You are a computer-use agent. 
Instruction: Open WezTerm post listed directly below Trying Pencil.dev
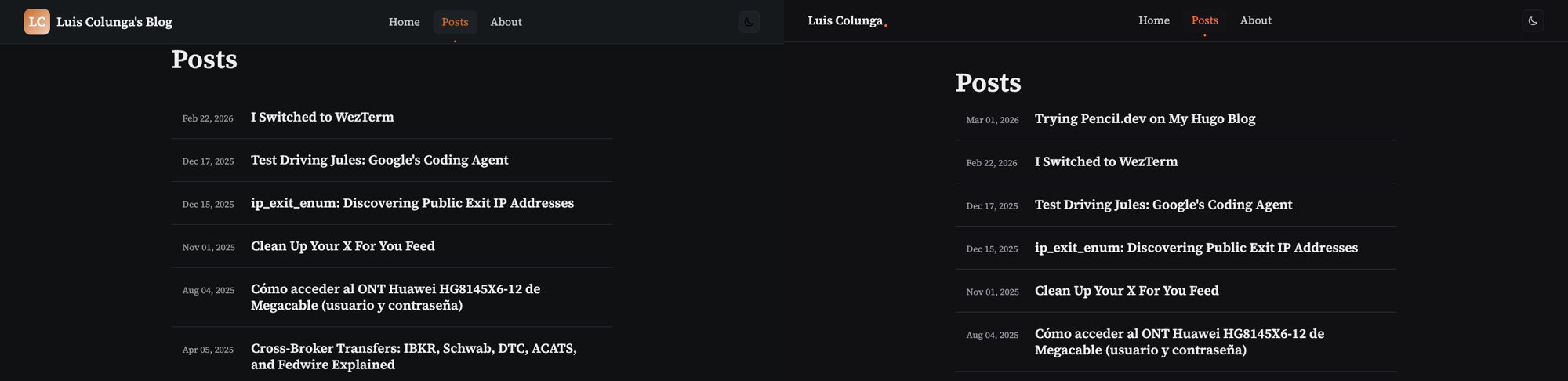click(1105, 162)
